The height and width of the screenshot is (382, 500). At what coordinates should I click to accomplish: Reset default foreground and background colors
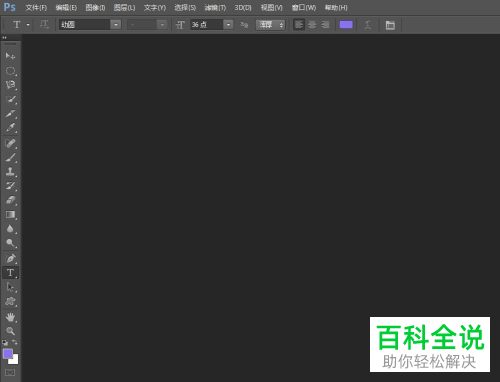click(5, 342)
